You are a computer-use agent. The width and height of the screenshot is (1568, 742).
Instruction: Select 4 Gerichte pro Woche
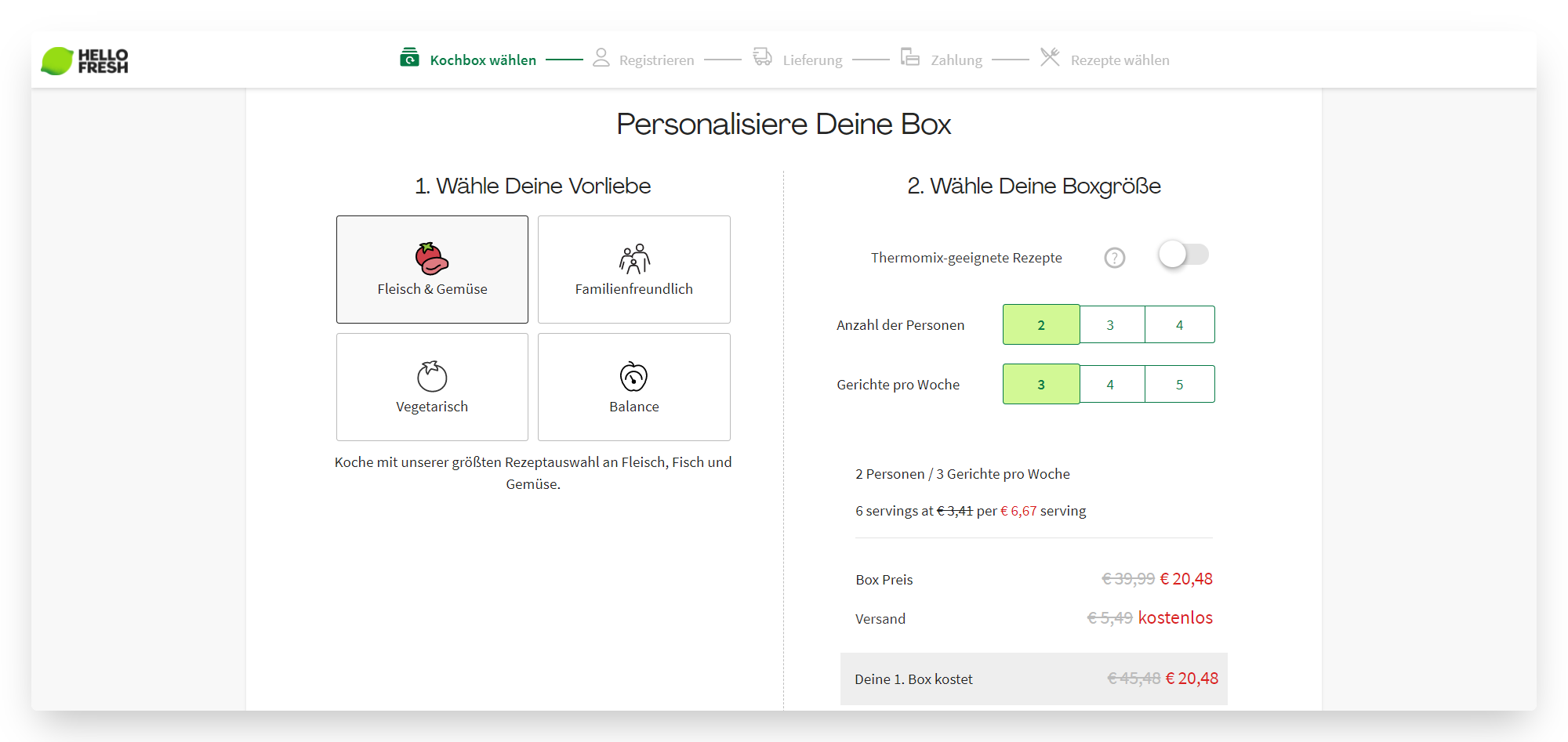[1112, 384]
